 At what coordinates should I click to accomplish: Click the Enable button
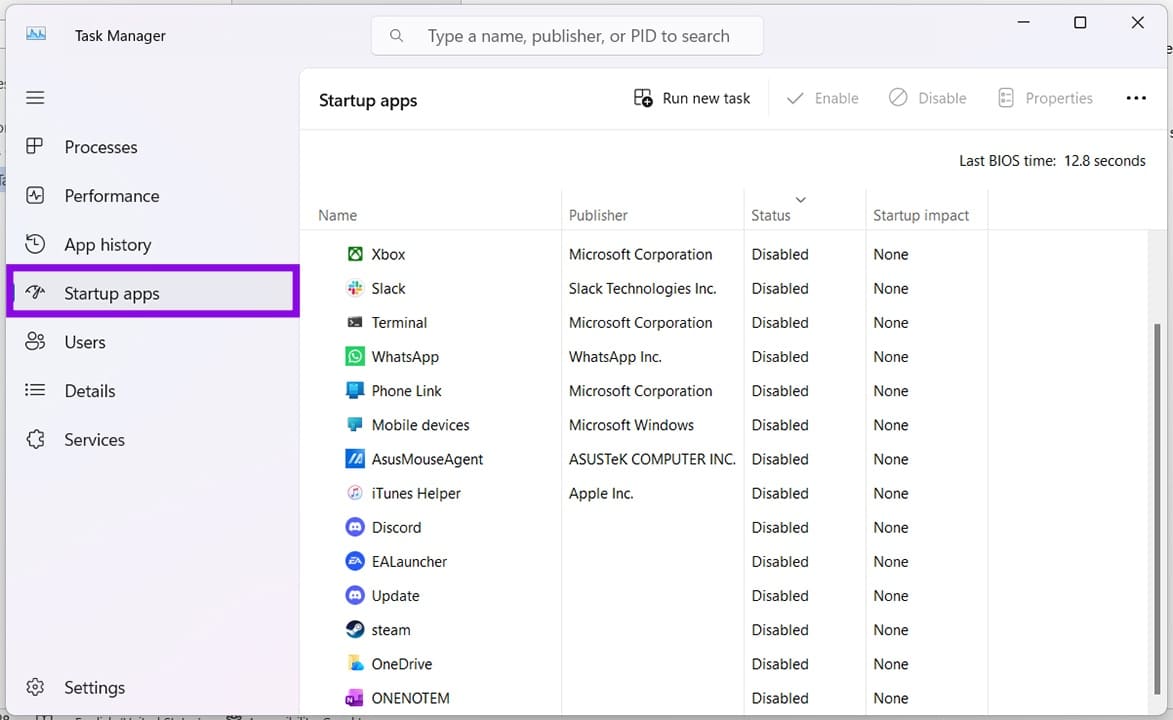click(822, 98)
